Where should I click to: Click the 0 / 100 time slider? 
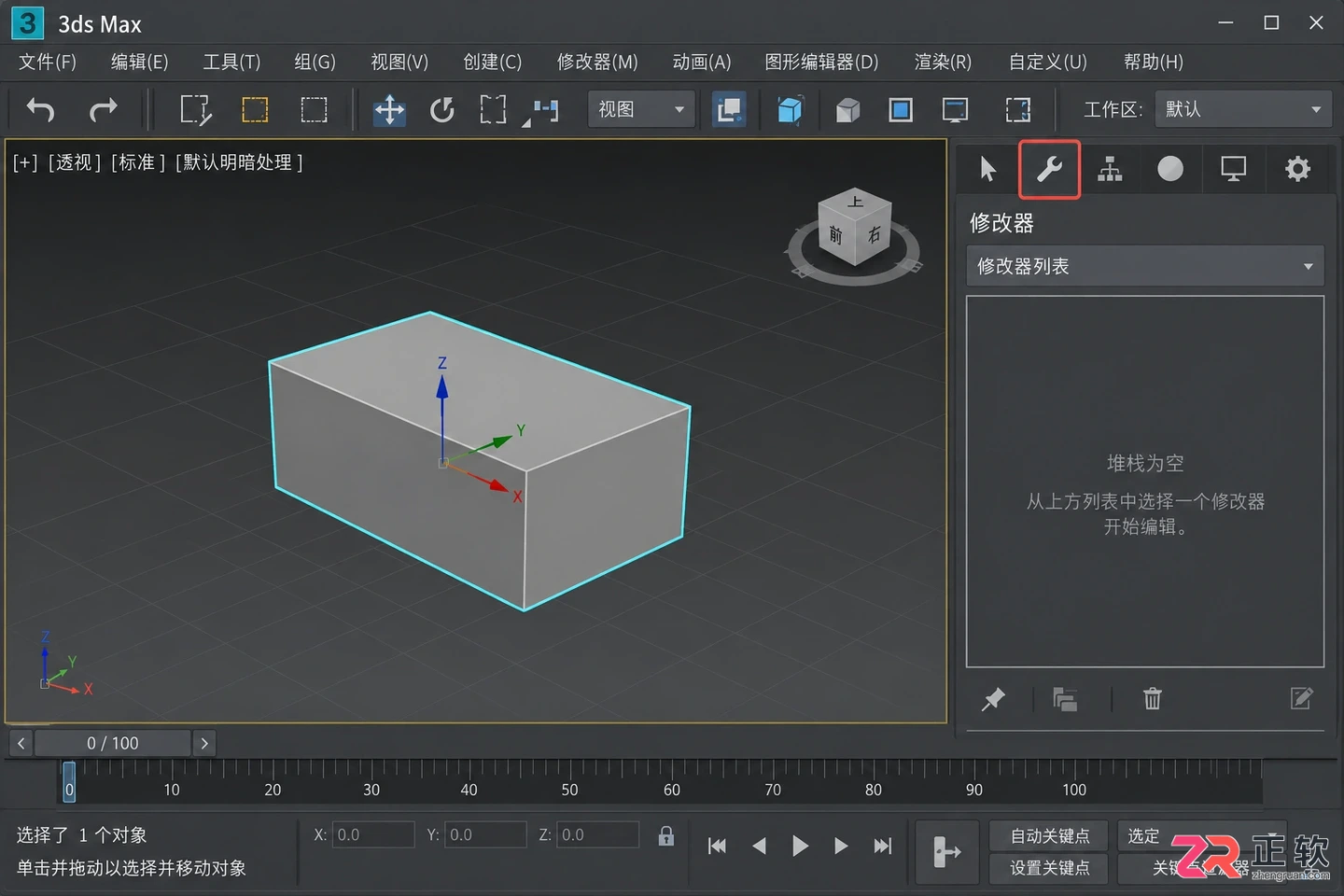point(112,743)
